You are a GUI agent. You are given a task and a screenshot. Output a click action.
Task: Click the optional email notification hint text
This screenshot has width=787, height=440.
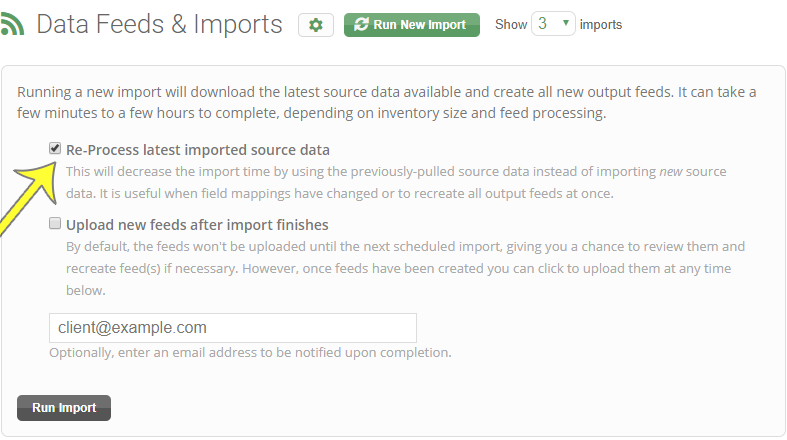pos(250,353)
